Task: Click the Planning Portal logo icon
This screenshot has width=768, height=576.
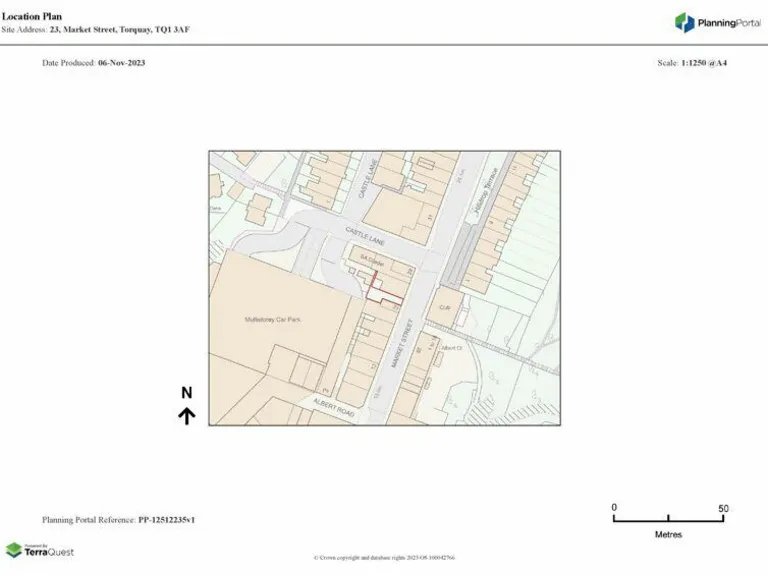Action: [x=684, y=22]
